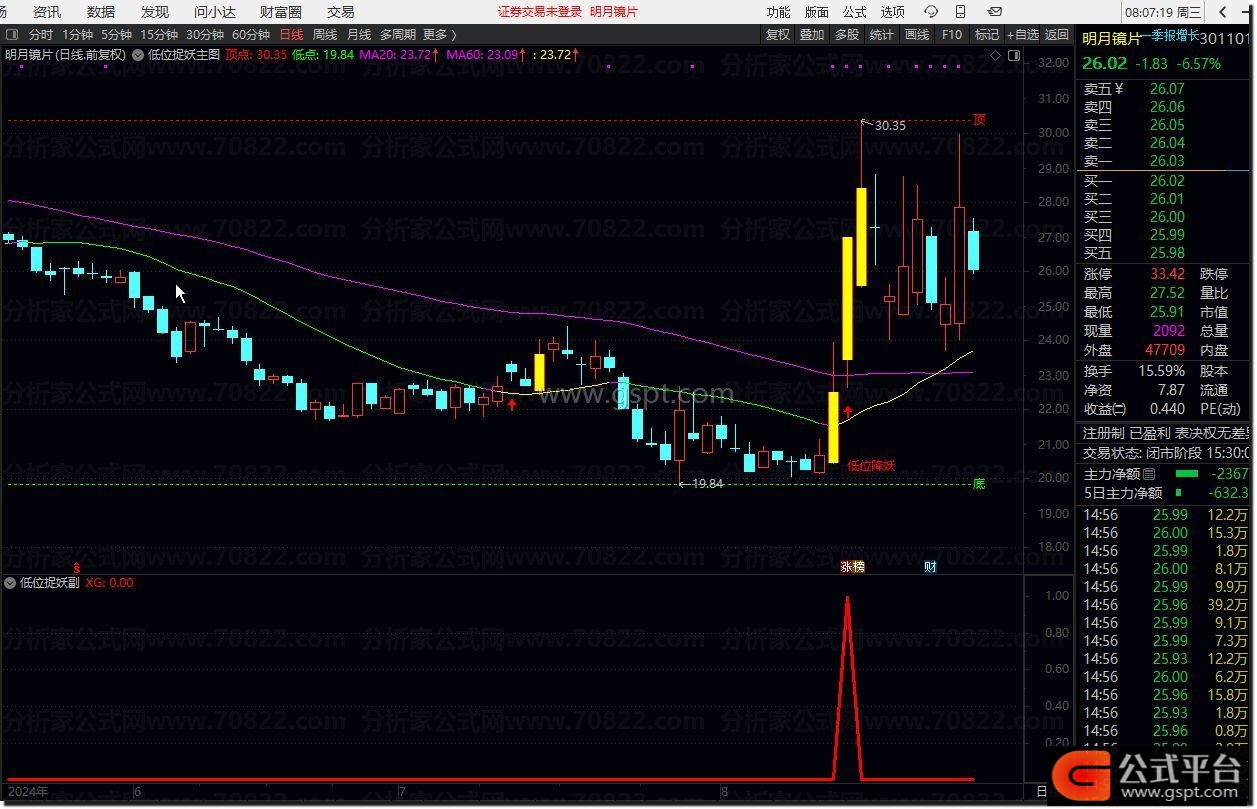Click the 买一 price 26.02
Image resolution: width=1257 pixels, height=809 pixels.
[x=1167, y=181]
